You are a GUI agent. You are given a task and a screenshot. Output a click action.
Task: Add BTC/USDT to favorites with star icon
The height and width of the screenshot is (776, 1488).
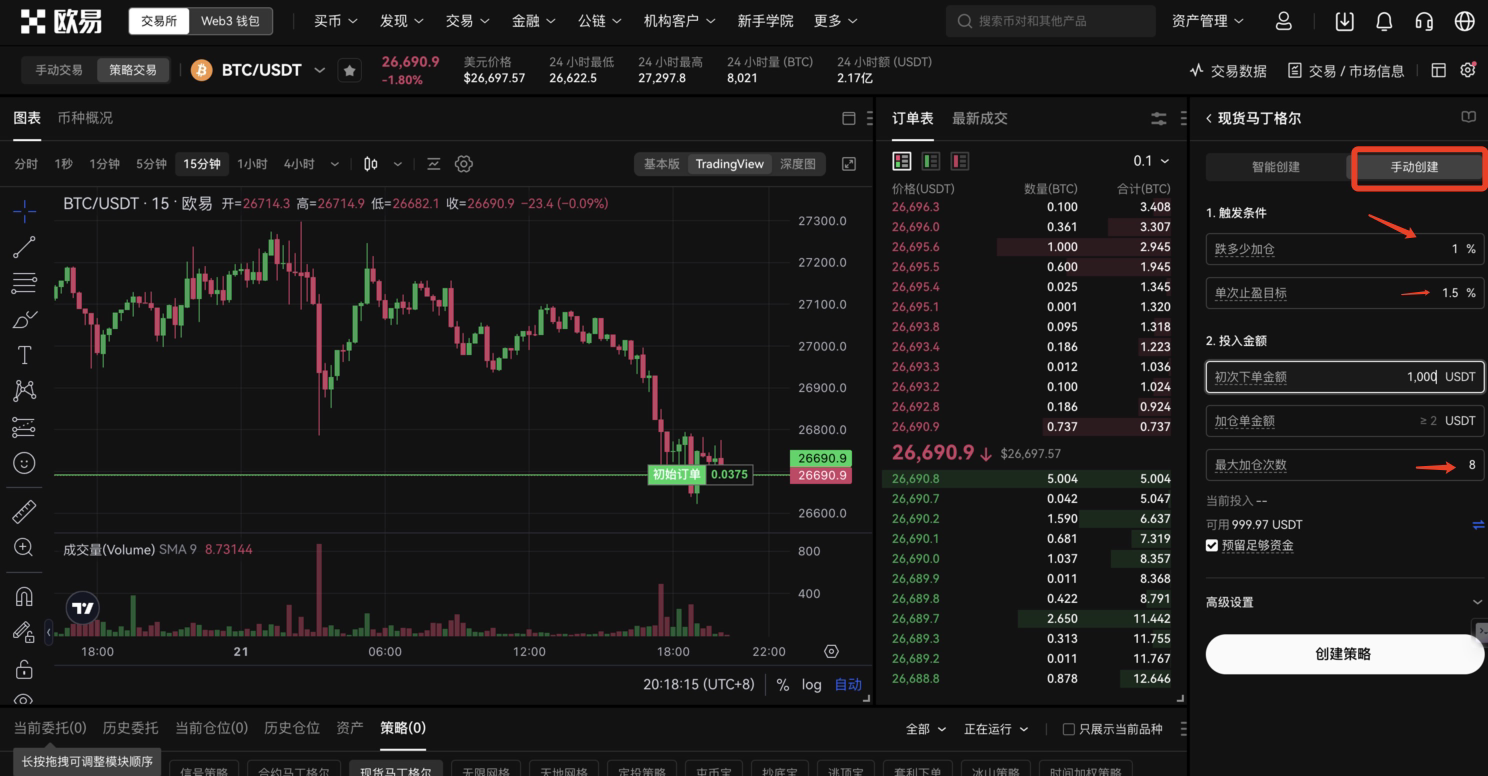(x=349, y=71)
